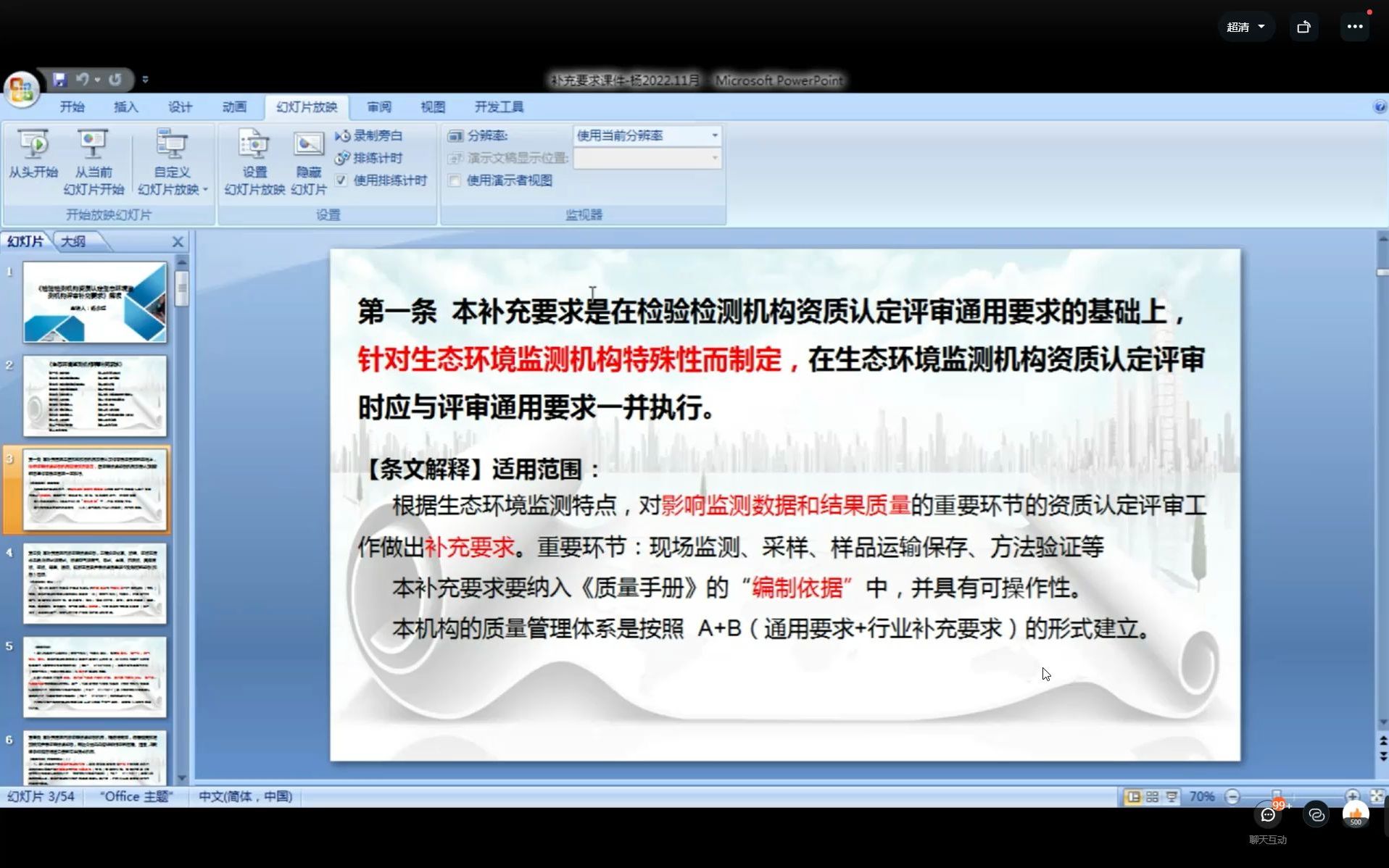The height and width of the screenshot is (868, 1389).
Task: Open PowerPoint help icon
Action: (1380, 107)
